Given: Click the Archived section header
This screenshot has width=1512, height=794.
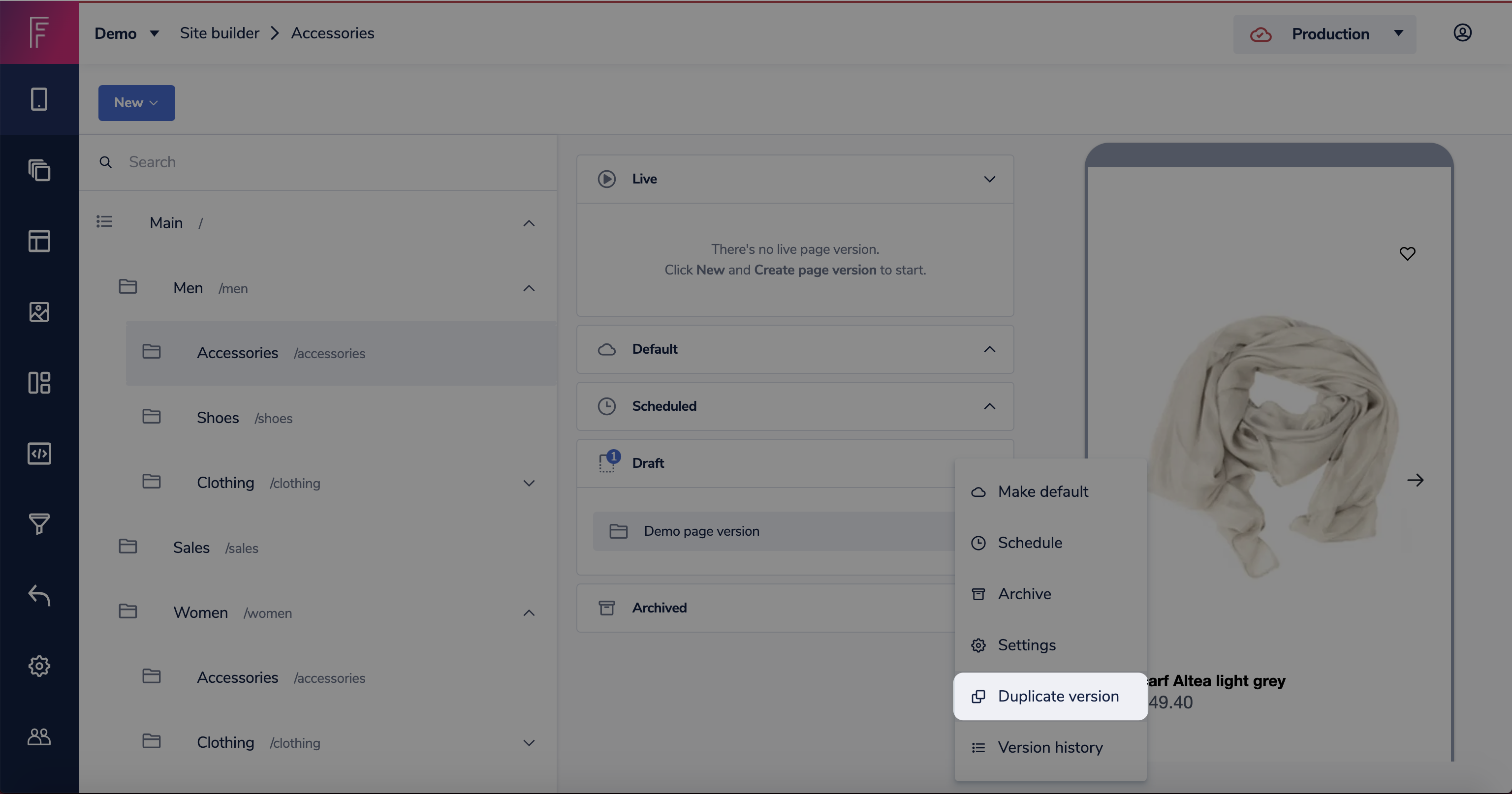Looking at the screenshot, I should click(x=765, y=608).
